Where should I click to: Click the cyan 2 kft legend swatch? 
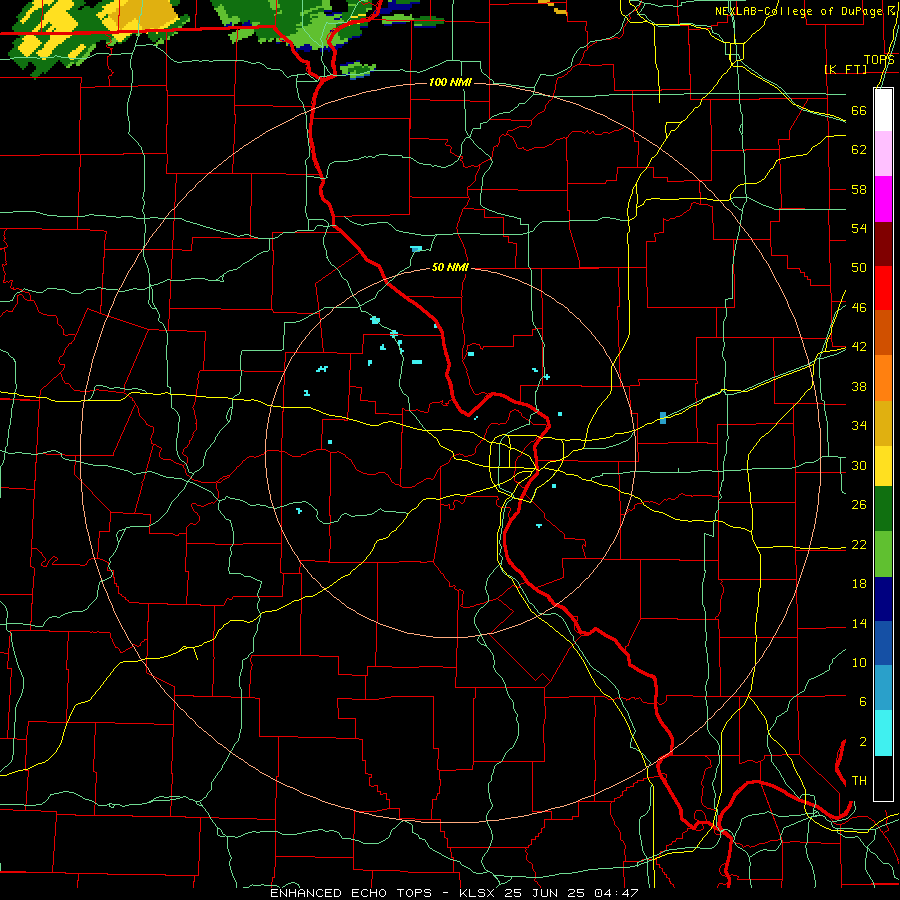click(883, 733)
